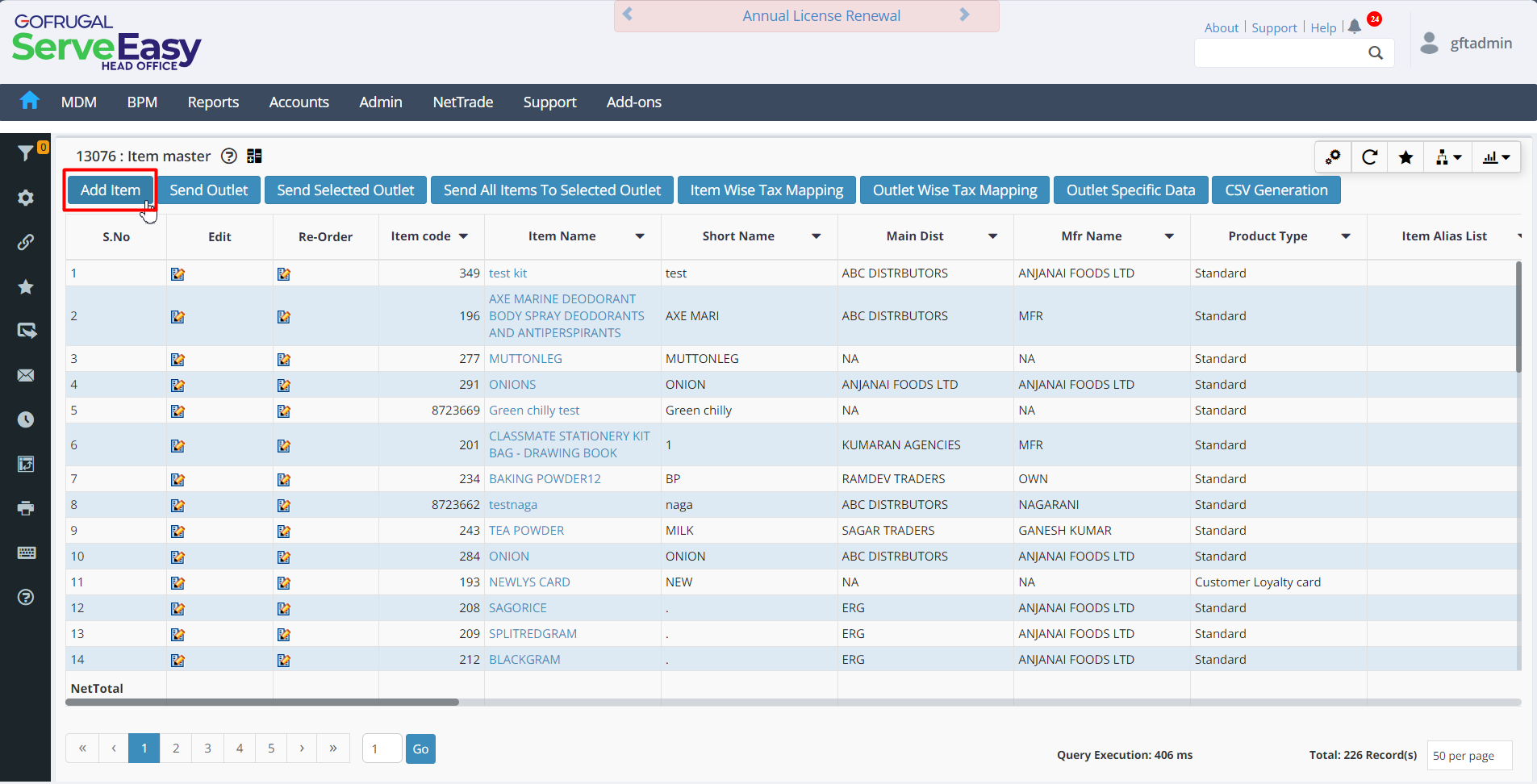This screenshot has width=1537, height=784.
Task: Open the Reports menu
Action: click(x=213, y=102)
